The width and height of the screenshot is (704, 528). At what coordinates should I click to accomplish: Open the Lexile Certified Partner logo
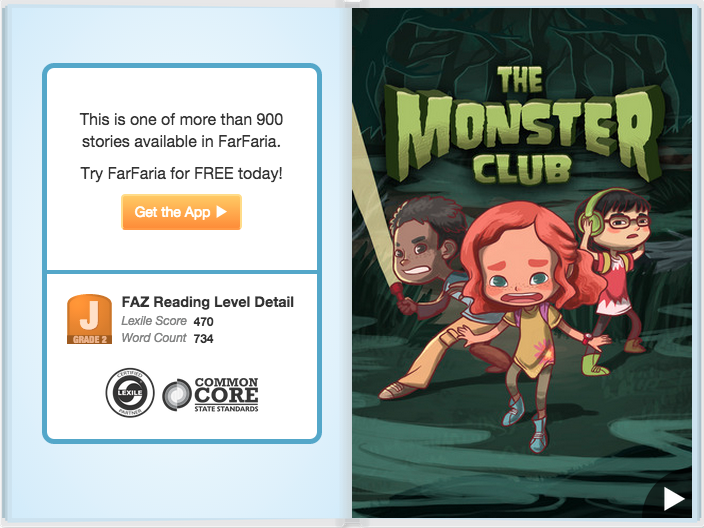pos(130,392)
